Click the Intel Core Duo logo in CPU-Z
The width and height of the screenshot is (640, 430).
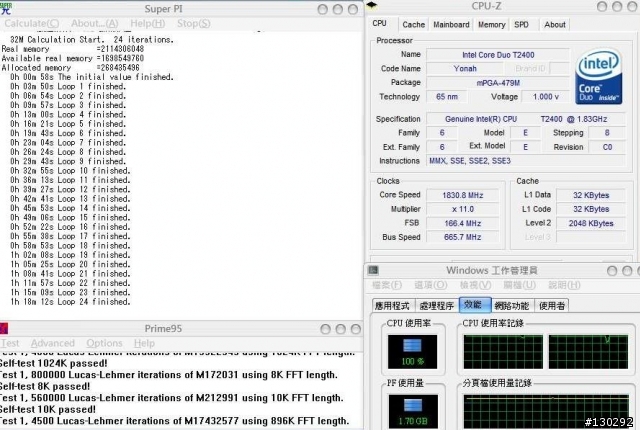pos(598,77)
